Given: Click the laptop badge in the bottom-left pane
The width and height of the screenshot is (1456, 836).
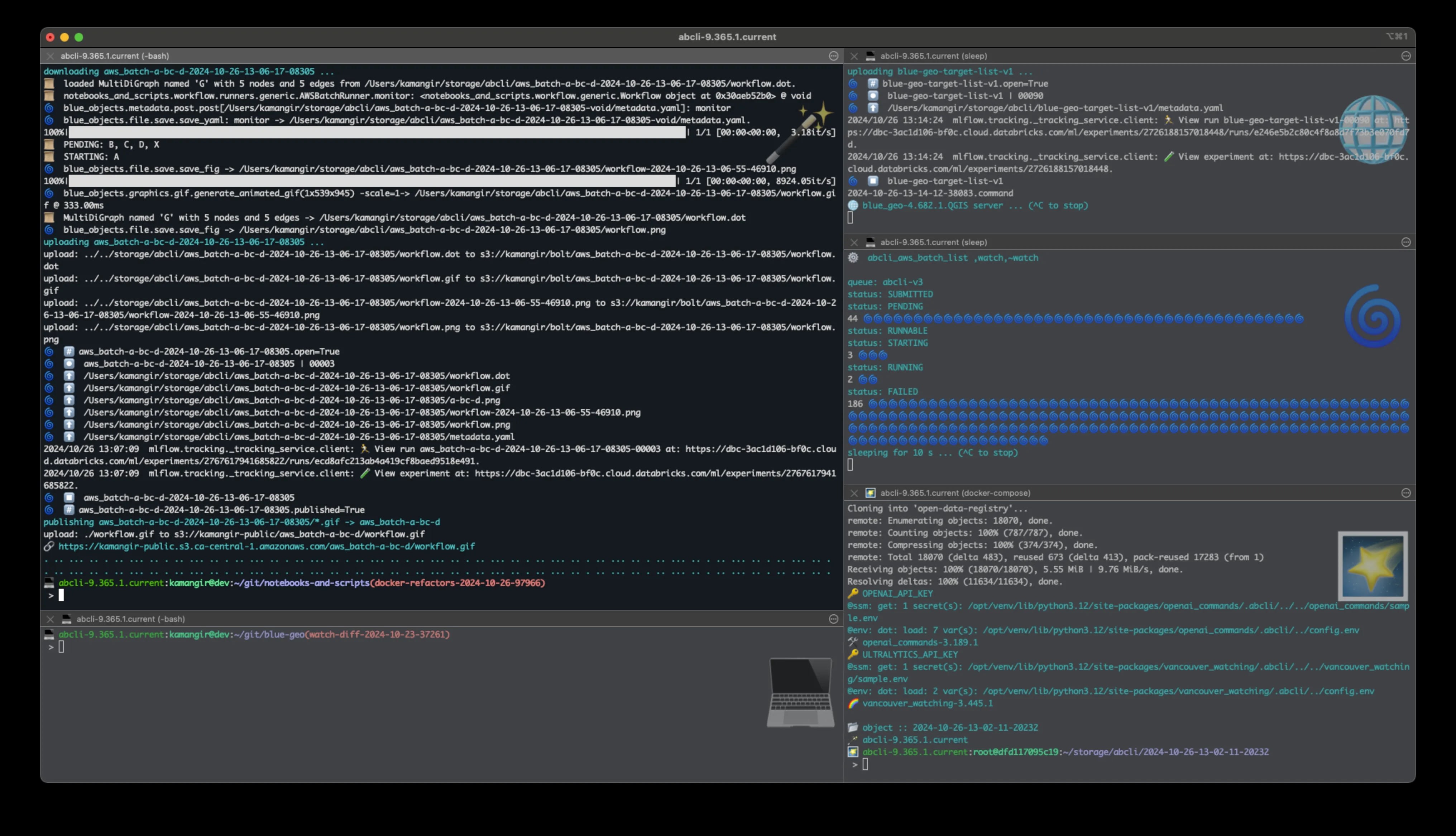Looking at the screenshot, I should (800, 692).
